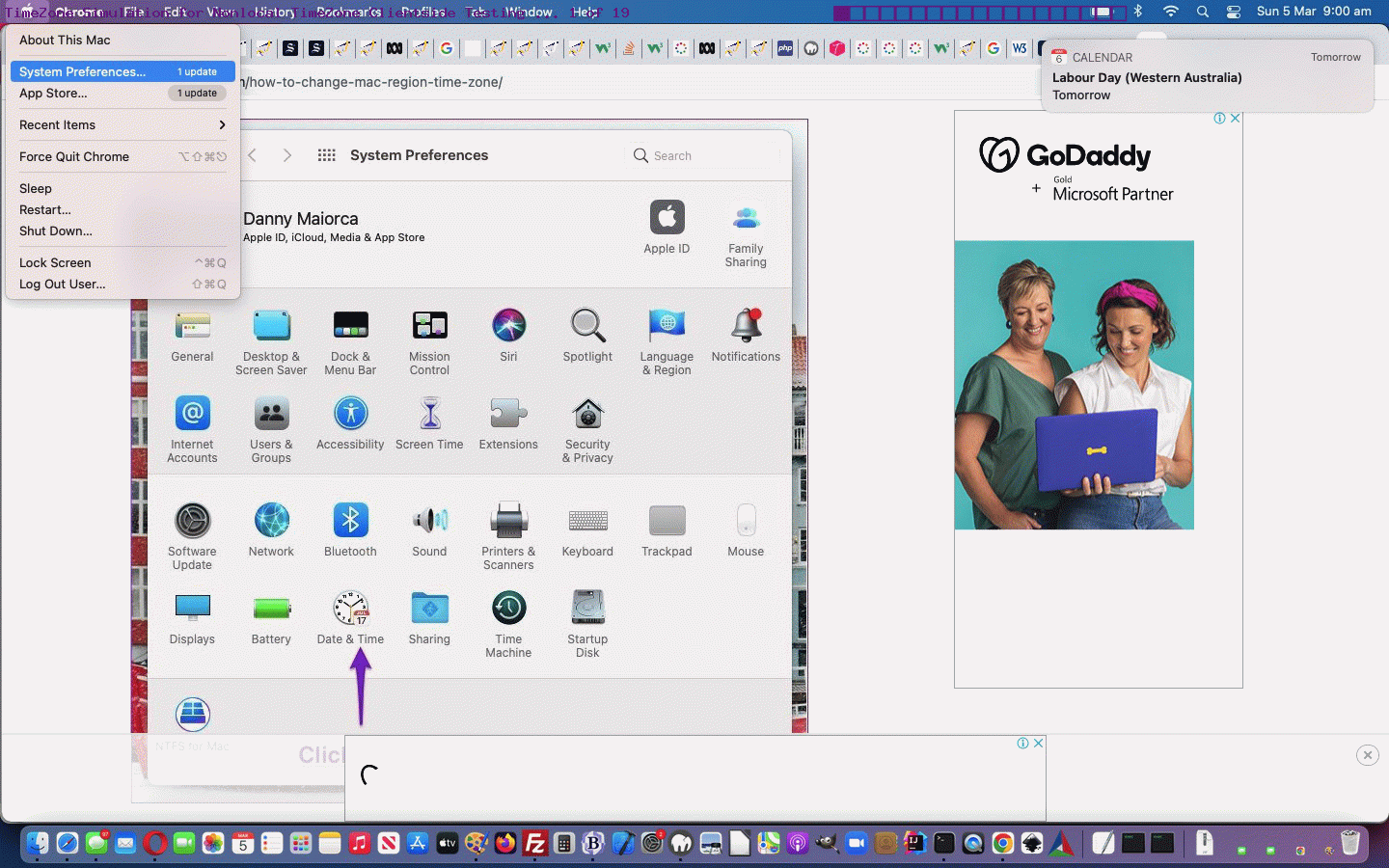Open Security & Privacy pane
Image resolution: width=1389 pixels, height=868 pixels.
[587, 414]
